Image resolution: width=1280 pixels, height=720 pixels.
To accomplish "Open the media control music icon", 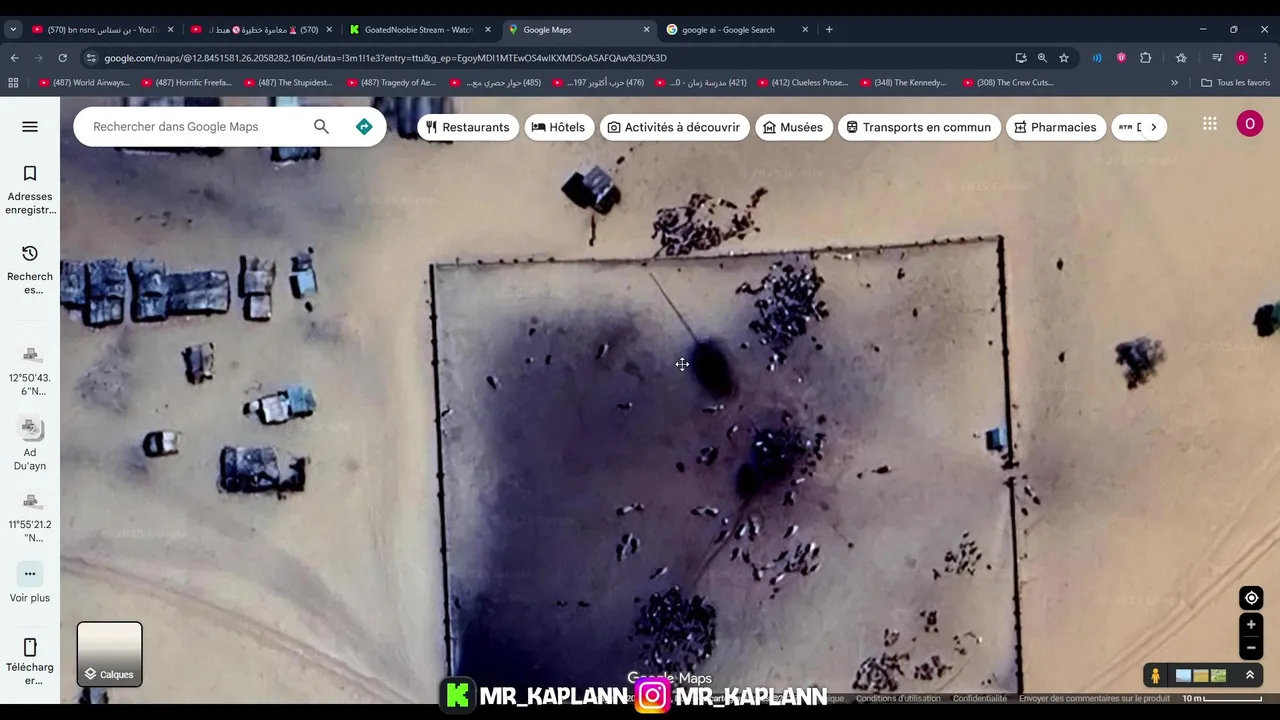I will 1217,58.
